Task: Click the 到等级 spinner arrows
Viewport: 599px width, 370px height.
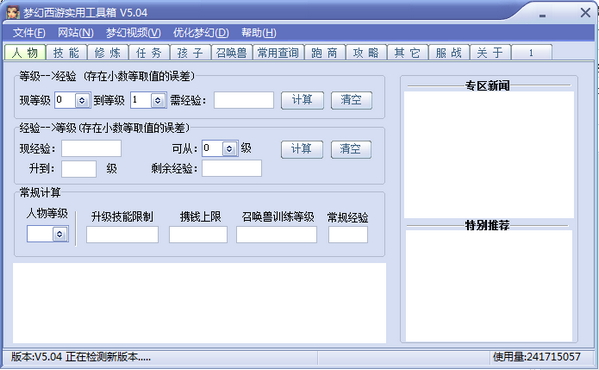Action: (x=158, y=100)
